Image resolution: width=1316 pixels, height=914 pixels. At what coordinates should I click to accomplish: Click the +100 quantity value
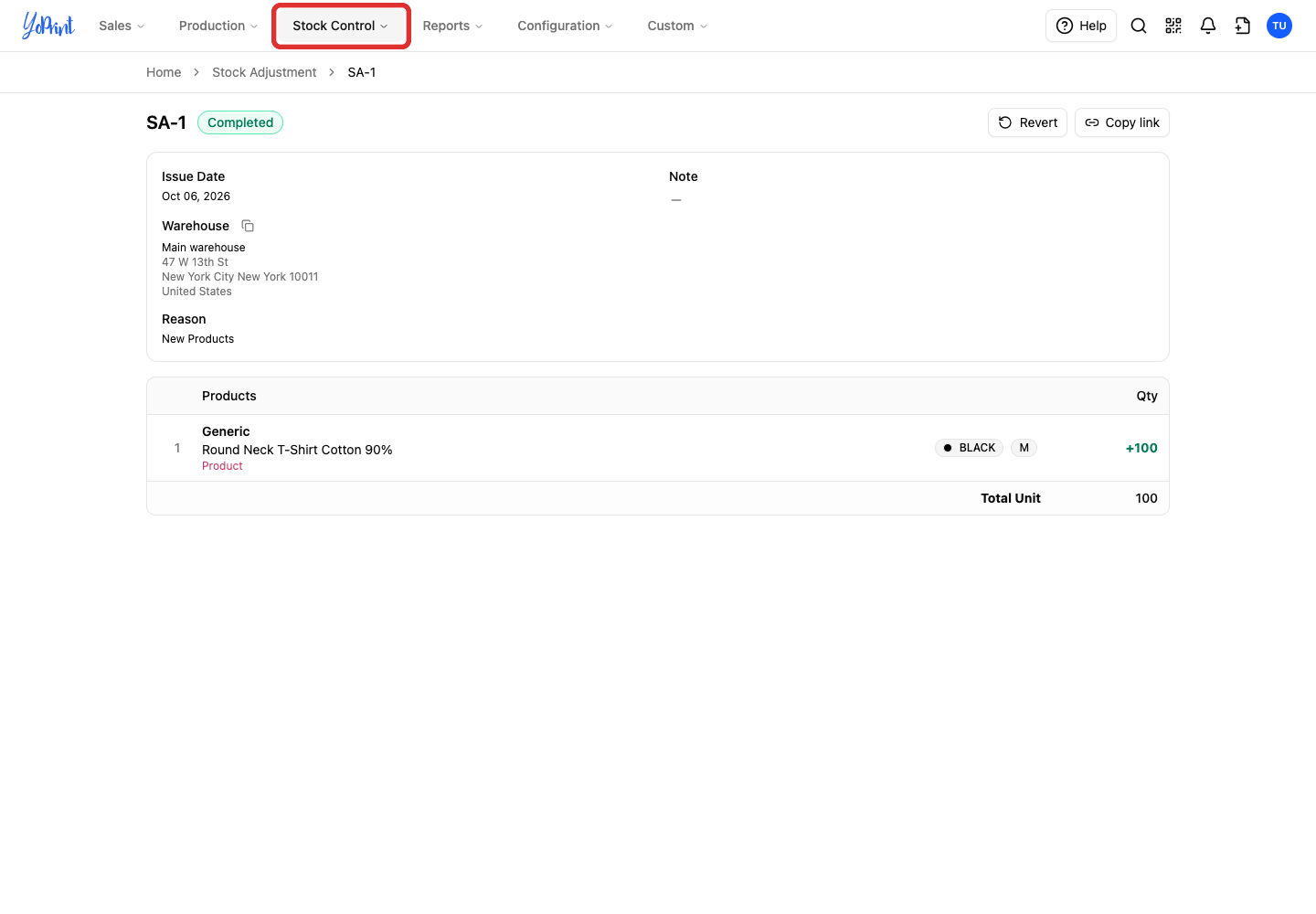[1141, 448]
